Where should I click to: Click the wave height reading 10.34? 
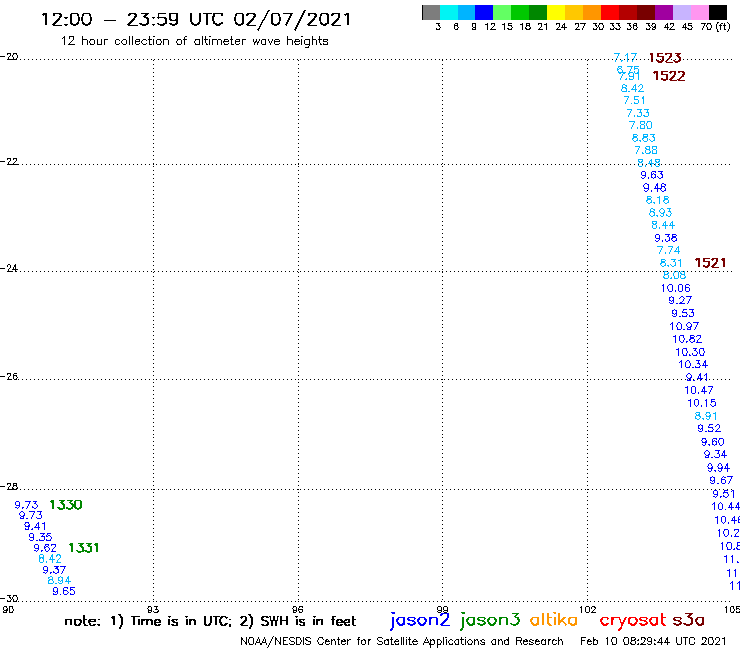coord(693,364)
